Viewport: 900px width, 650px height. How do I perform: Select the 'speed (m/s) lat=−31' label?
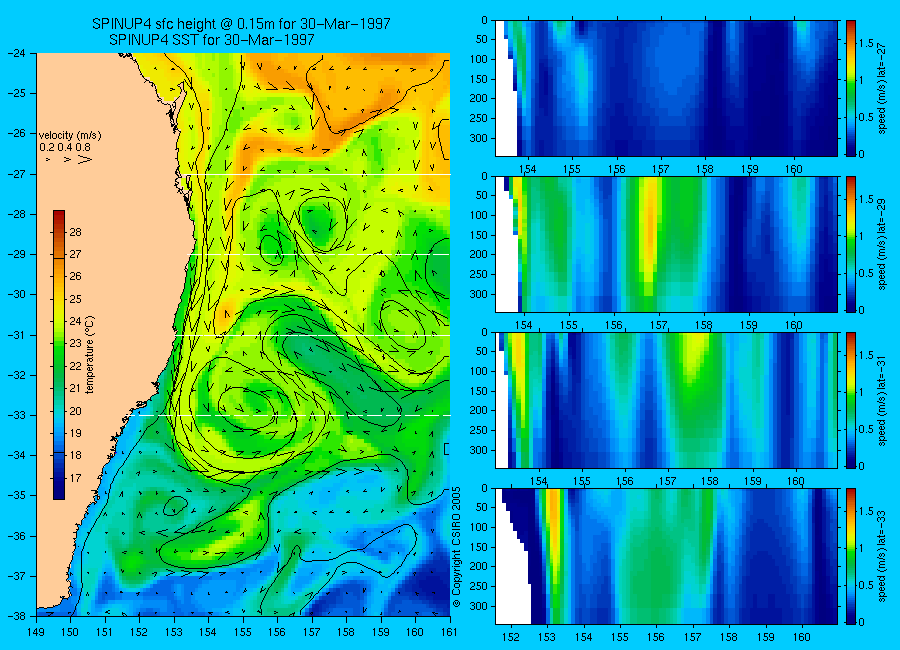click(x=882, y=400)
